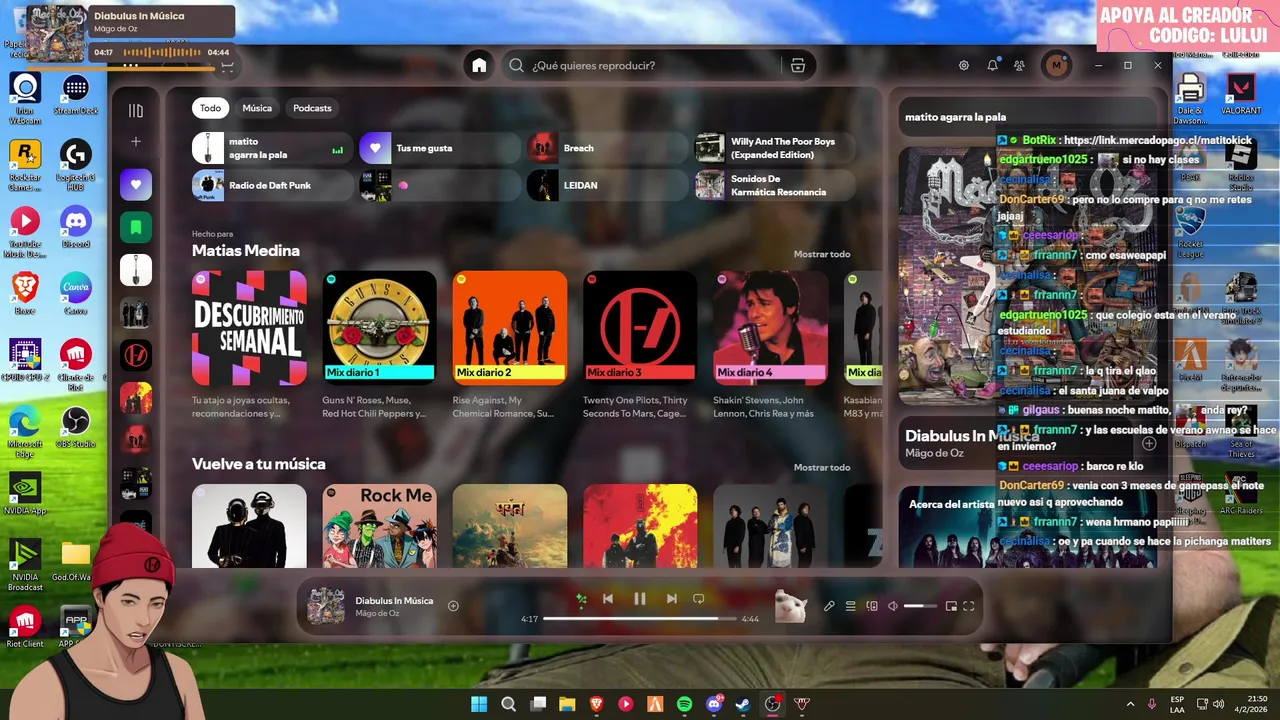Select the Música filter chip

click(257, 108)
